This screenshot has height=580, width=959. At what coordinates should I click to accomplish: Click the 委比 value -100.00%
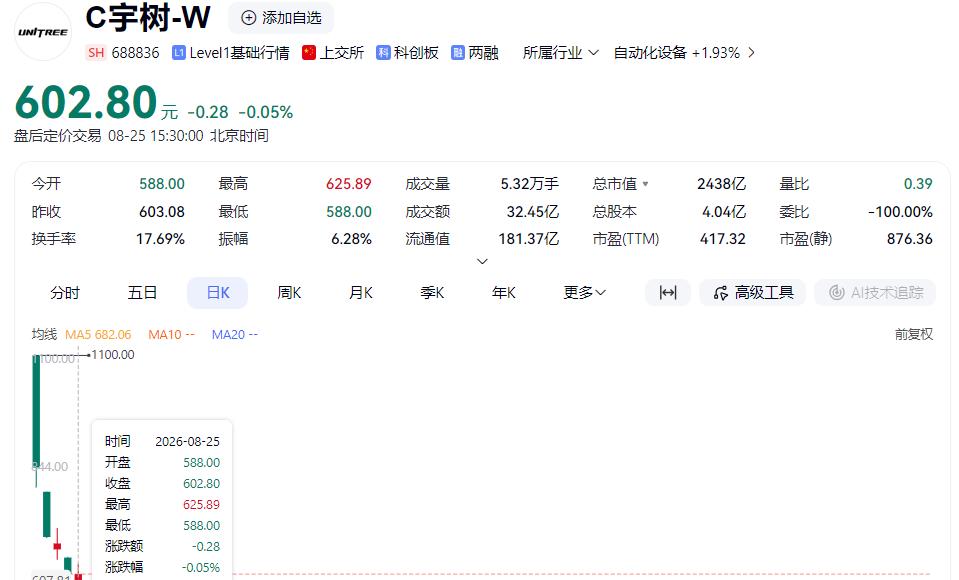click(x=900, y=212)
